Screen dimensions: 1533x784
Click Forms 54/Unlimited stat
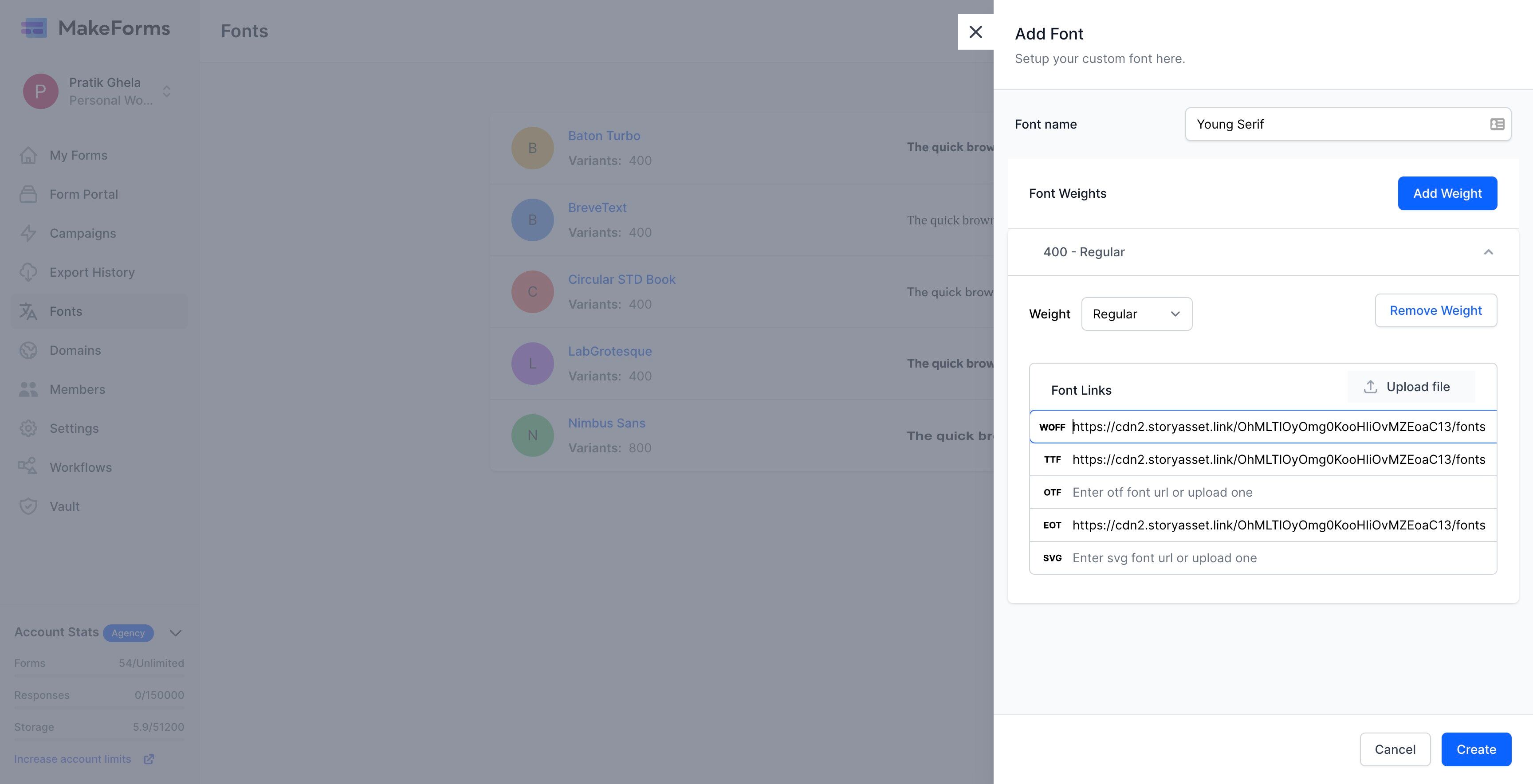point(99,663)
